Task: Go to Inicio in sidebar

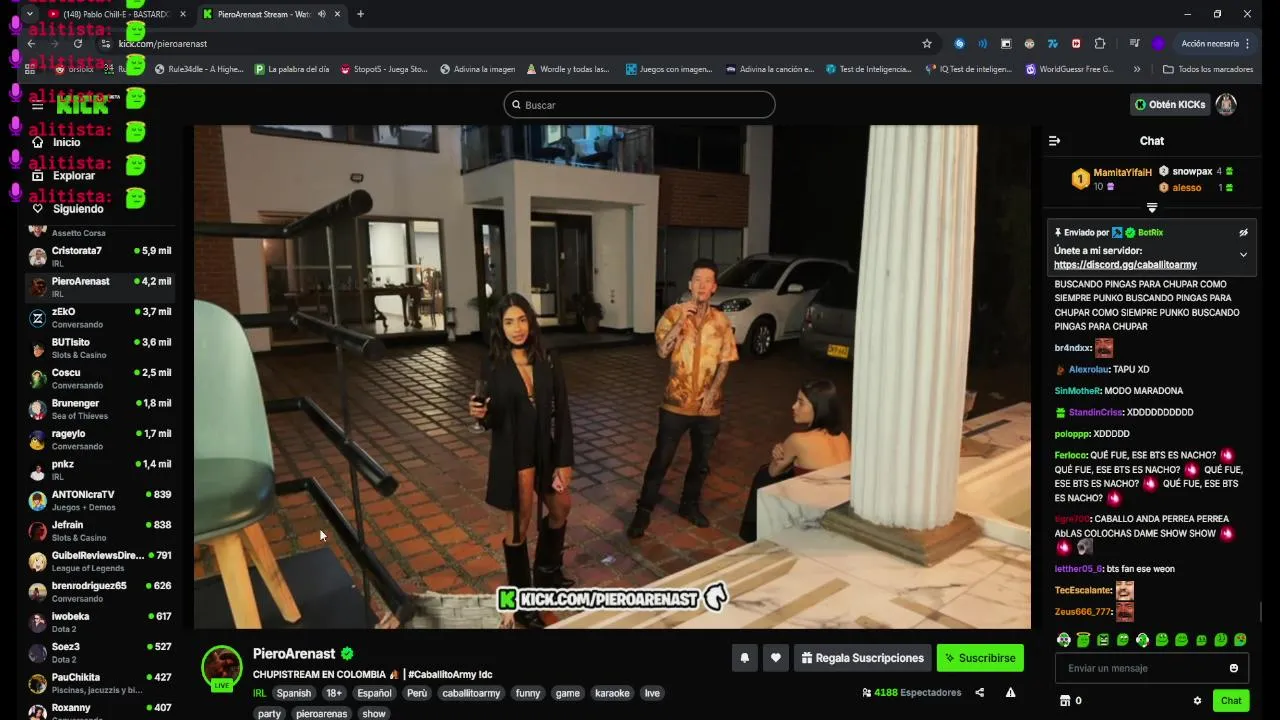Action: tap(66, 142)
